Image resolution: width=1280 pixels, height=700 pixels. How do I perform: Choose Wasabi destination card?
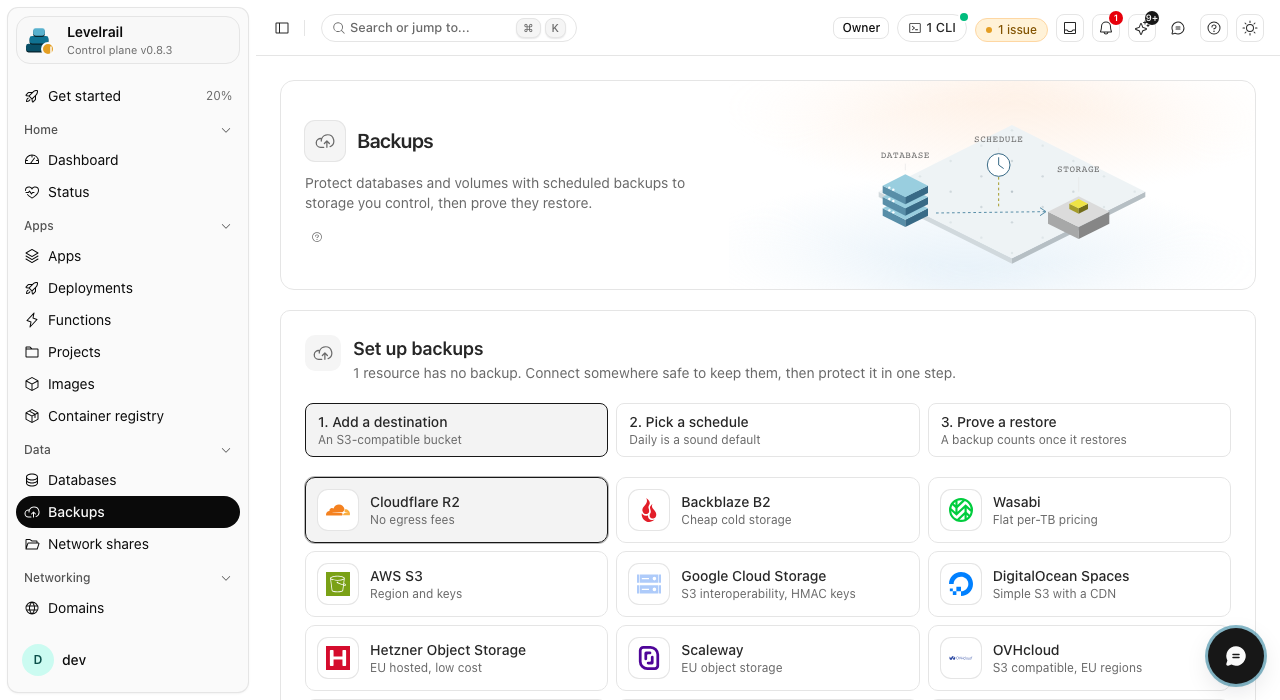(1079, 510)
